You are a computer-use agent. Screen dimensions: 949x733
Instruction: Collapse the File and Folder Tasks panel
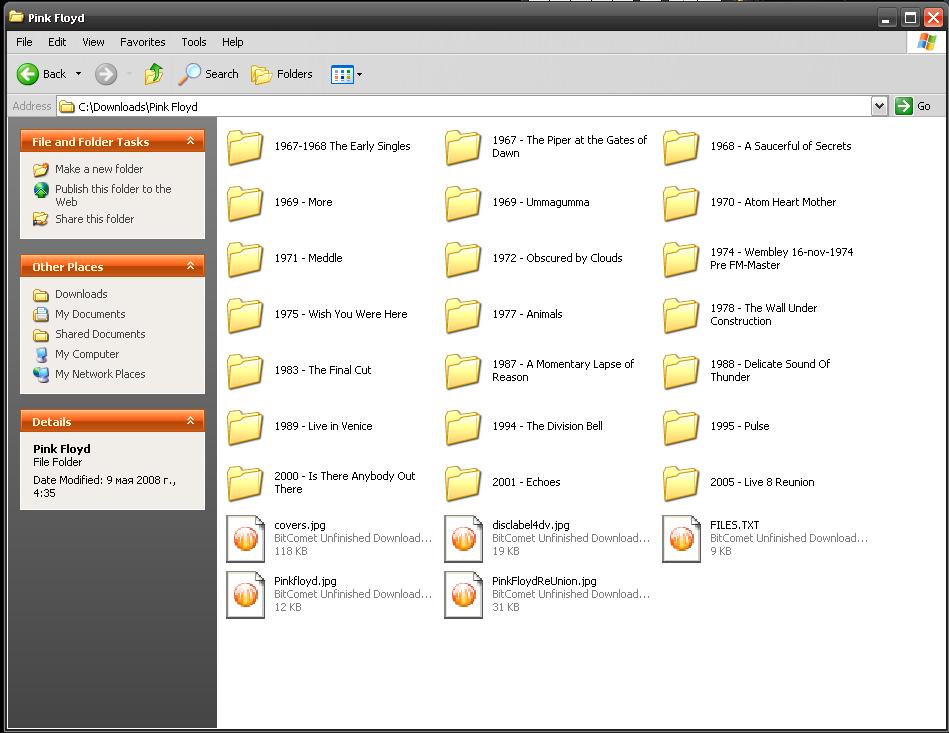190,142
